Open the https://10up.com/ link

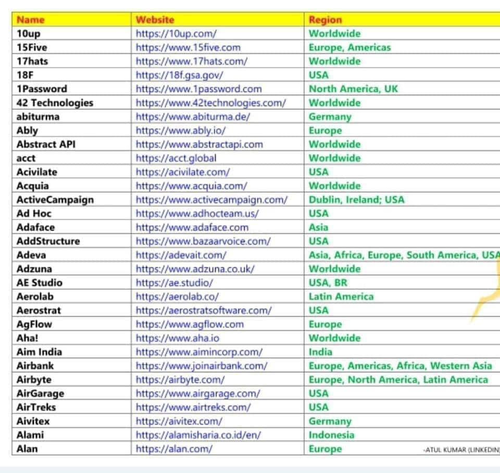tap(176, 34)
